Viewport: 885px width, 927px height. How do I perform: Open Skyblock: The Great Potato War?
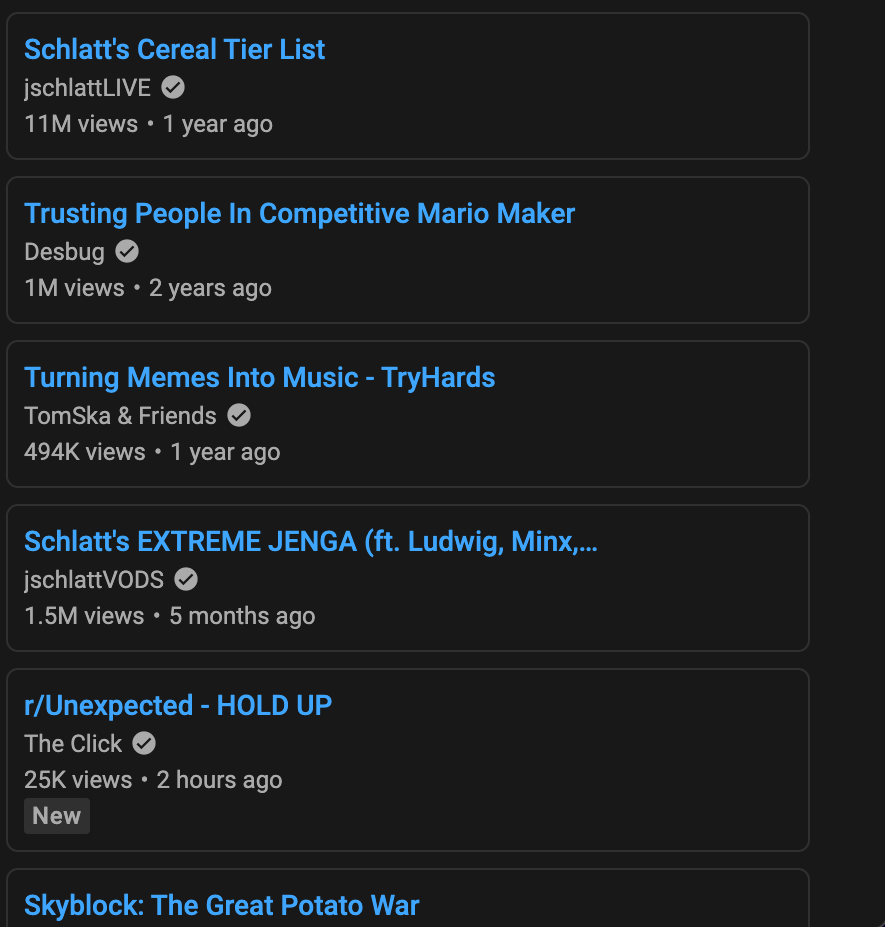pos(221,906)
